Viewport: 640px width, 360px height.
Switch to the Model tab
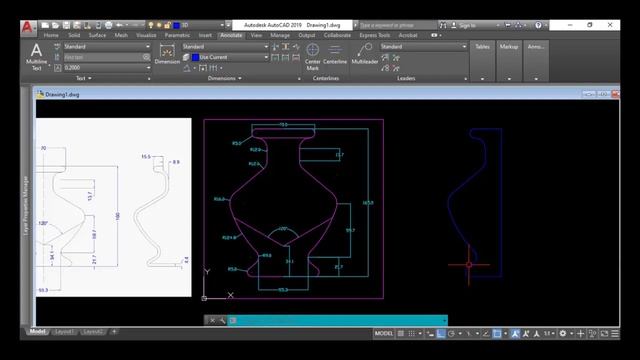tap(37, 331)
